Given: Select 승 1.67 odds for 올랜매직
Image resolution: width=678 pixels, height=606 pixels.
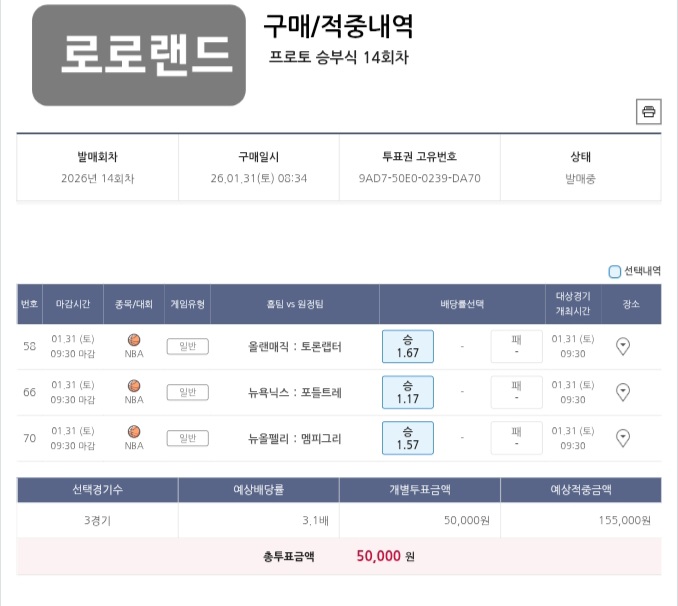Looking at the screenshot, I should [407, 346].
